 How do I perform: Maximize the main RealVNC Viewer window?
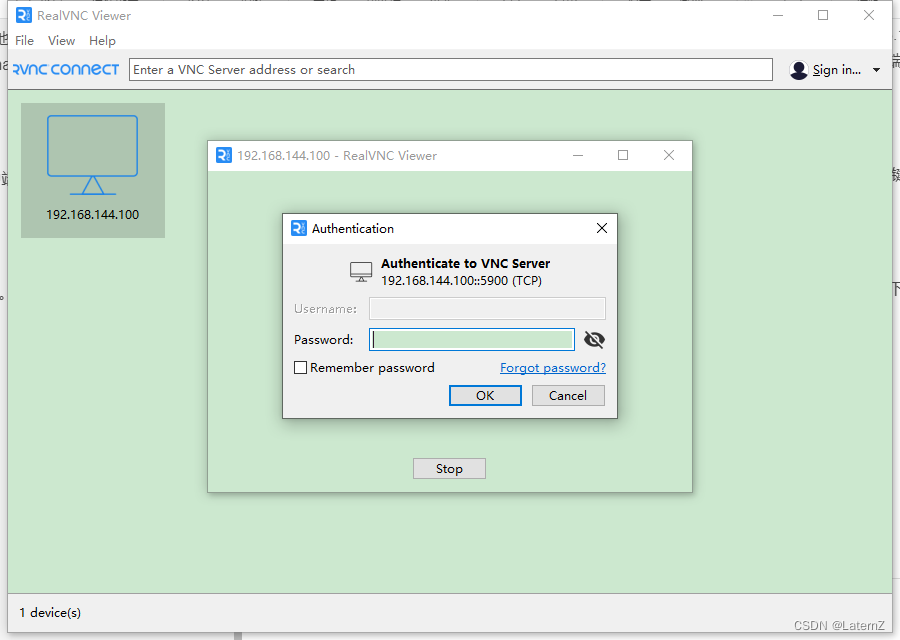823,15
